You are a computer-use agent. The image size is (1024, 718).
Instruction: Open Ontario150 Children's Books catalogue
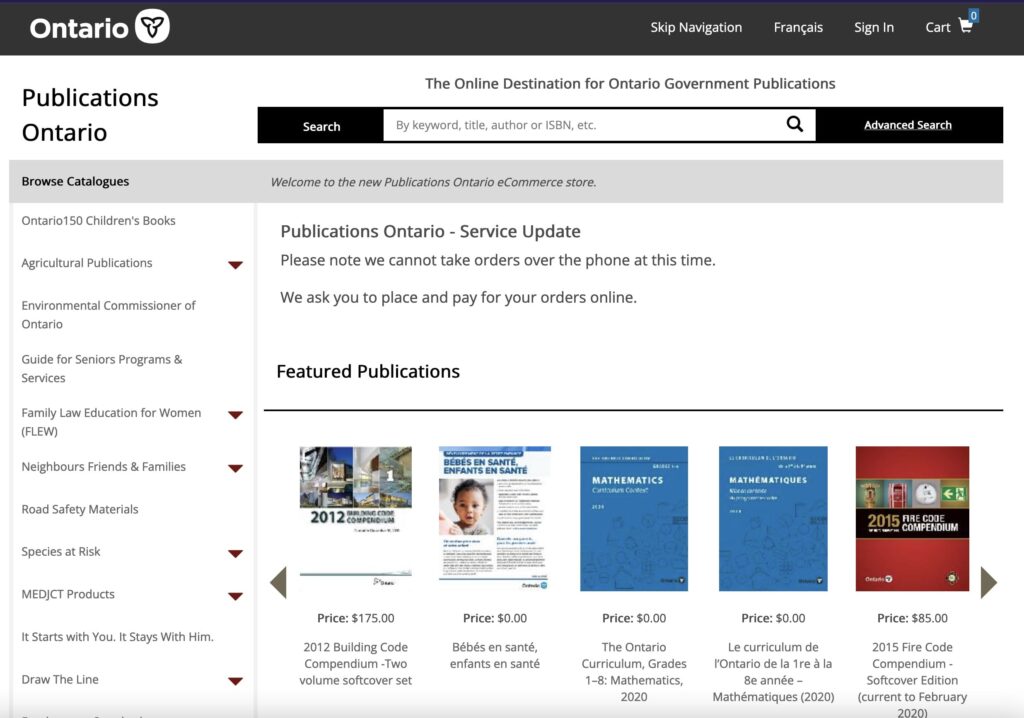99,221
